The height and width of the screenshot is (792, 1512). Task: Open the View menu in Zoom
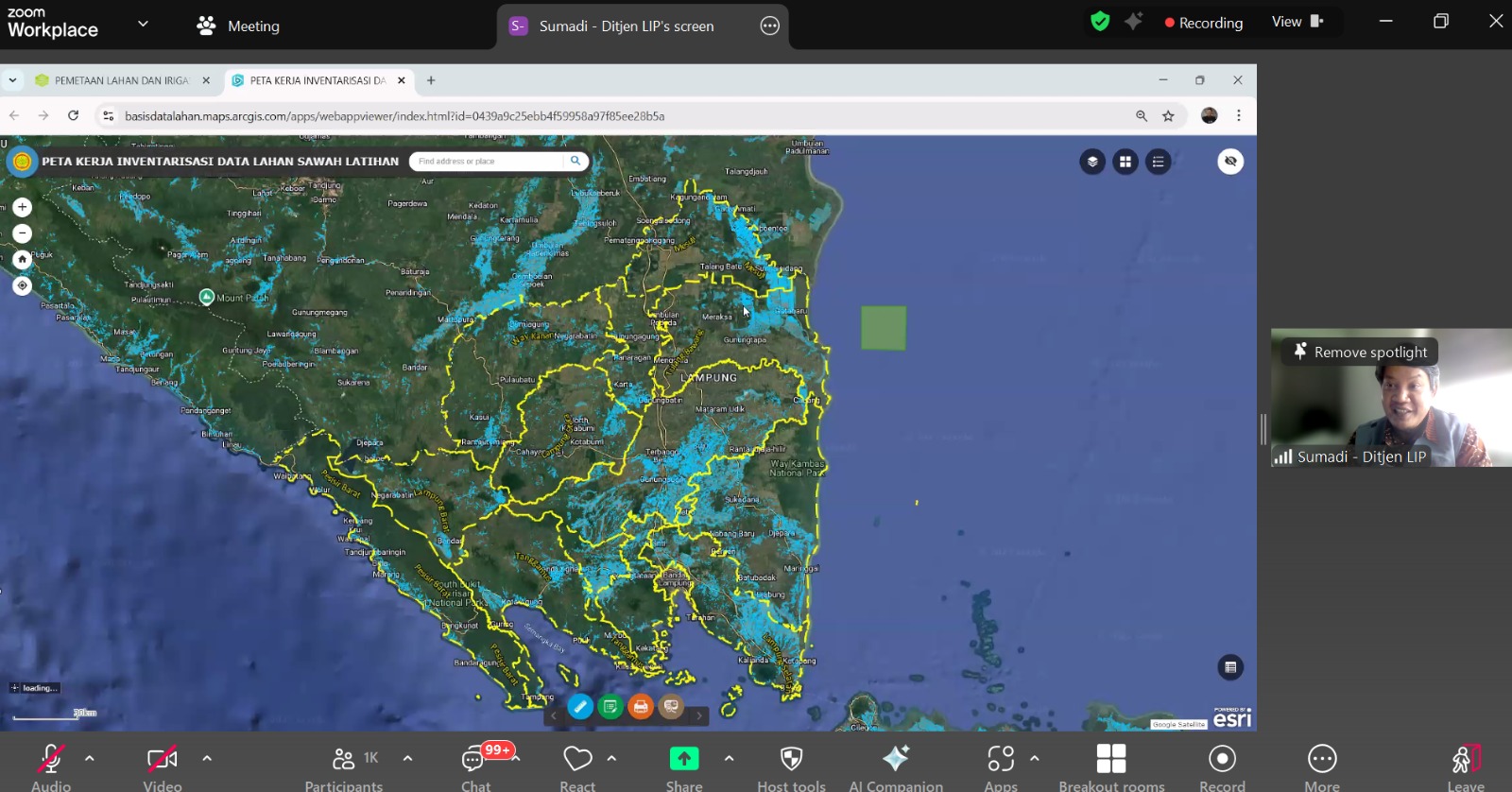click(1297, 22)
